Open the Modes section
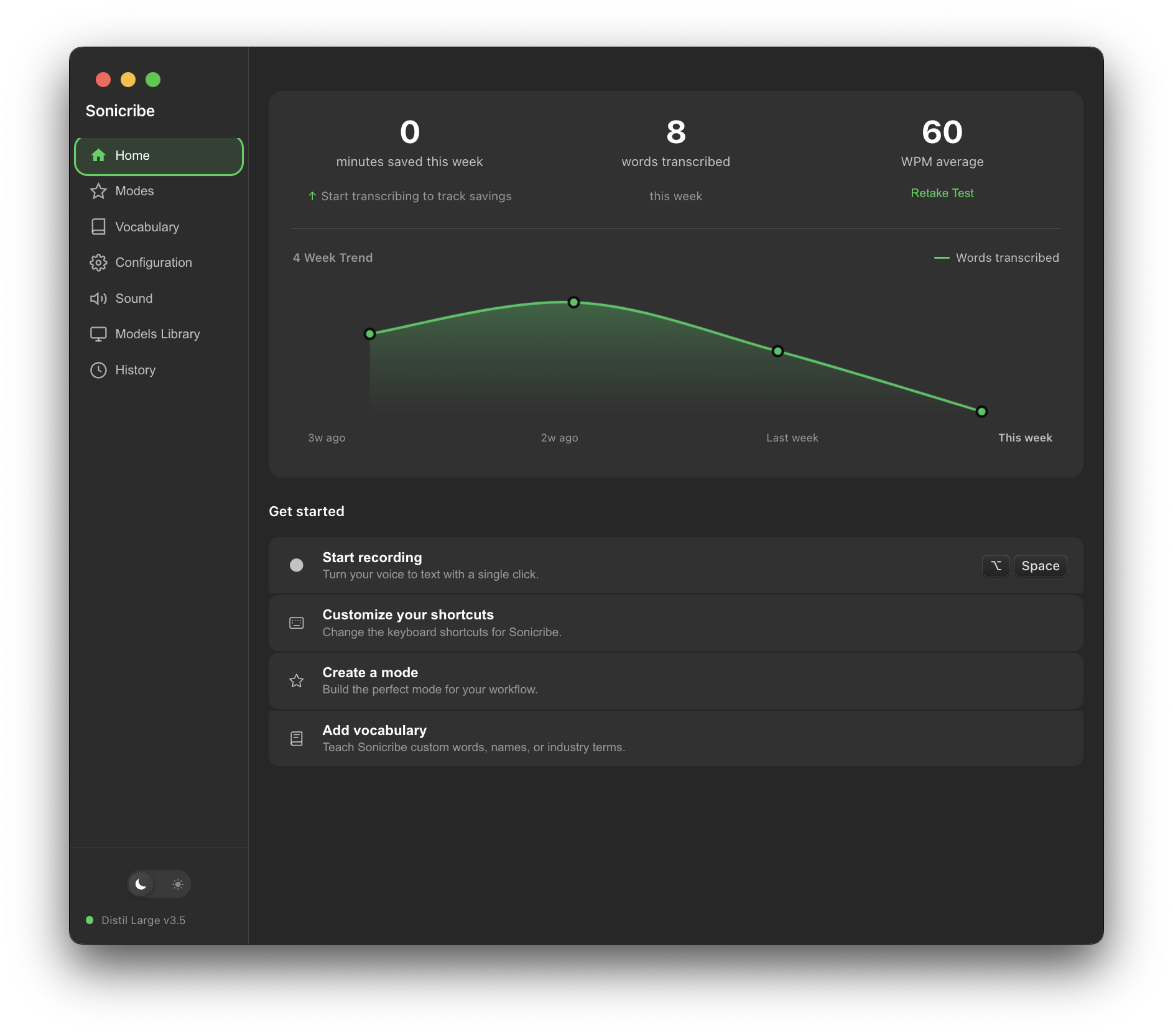Viewport: 1173px width, 1036px height. [x=159, y=191]
